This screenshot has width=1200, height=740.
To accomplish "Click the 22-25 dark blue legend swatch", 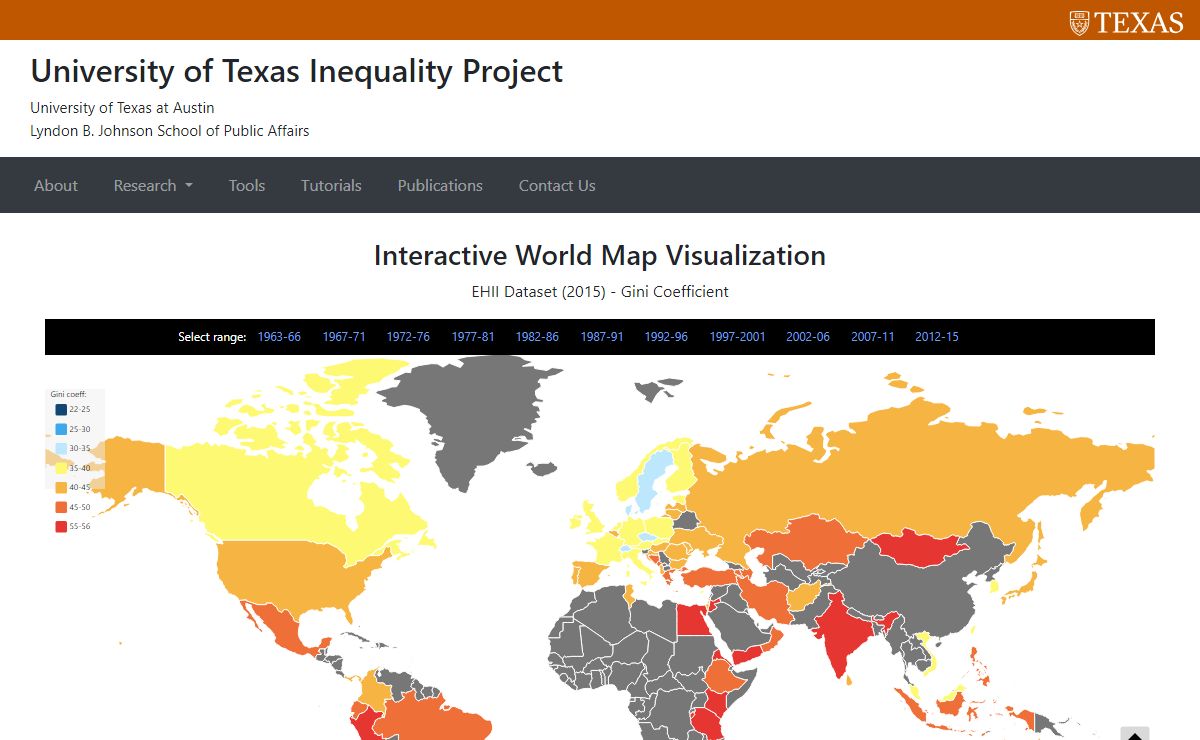I will [61, 410].
